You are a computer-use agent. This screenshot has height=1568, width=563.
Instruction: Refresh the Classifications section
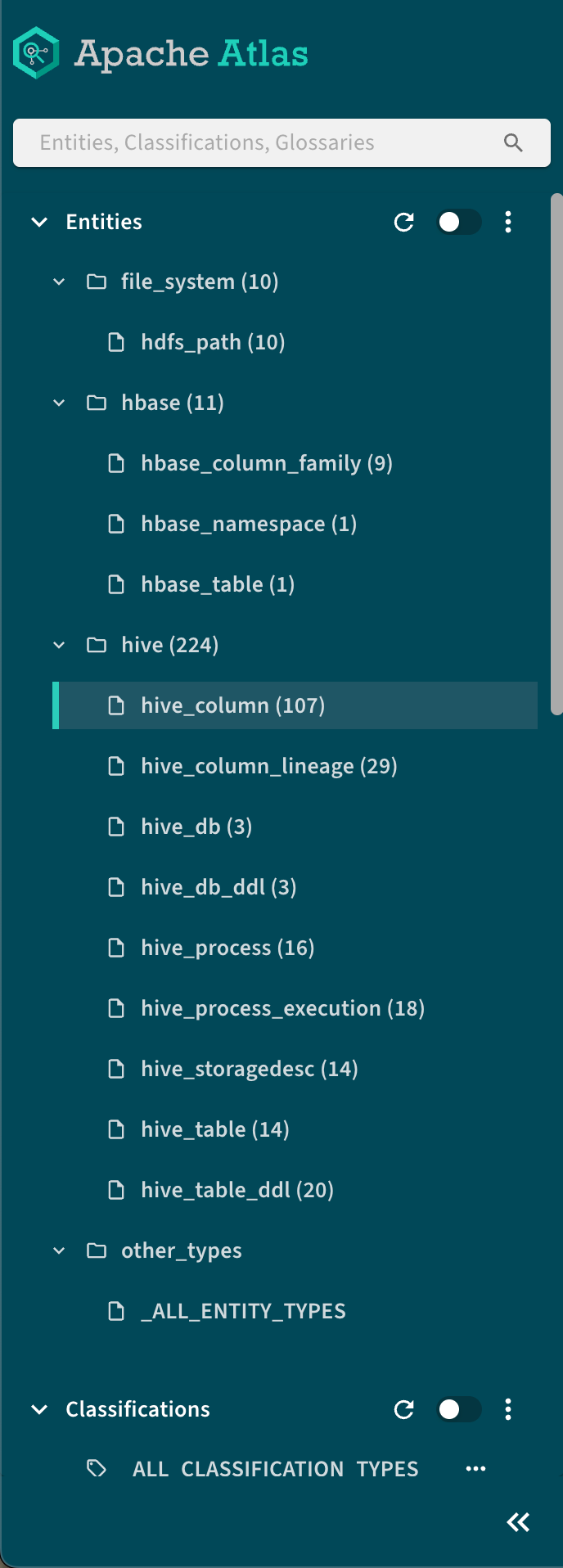[403, 1409]
